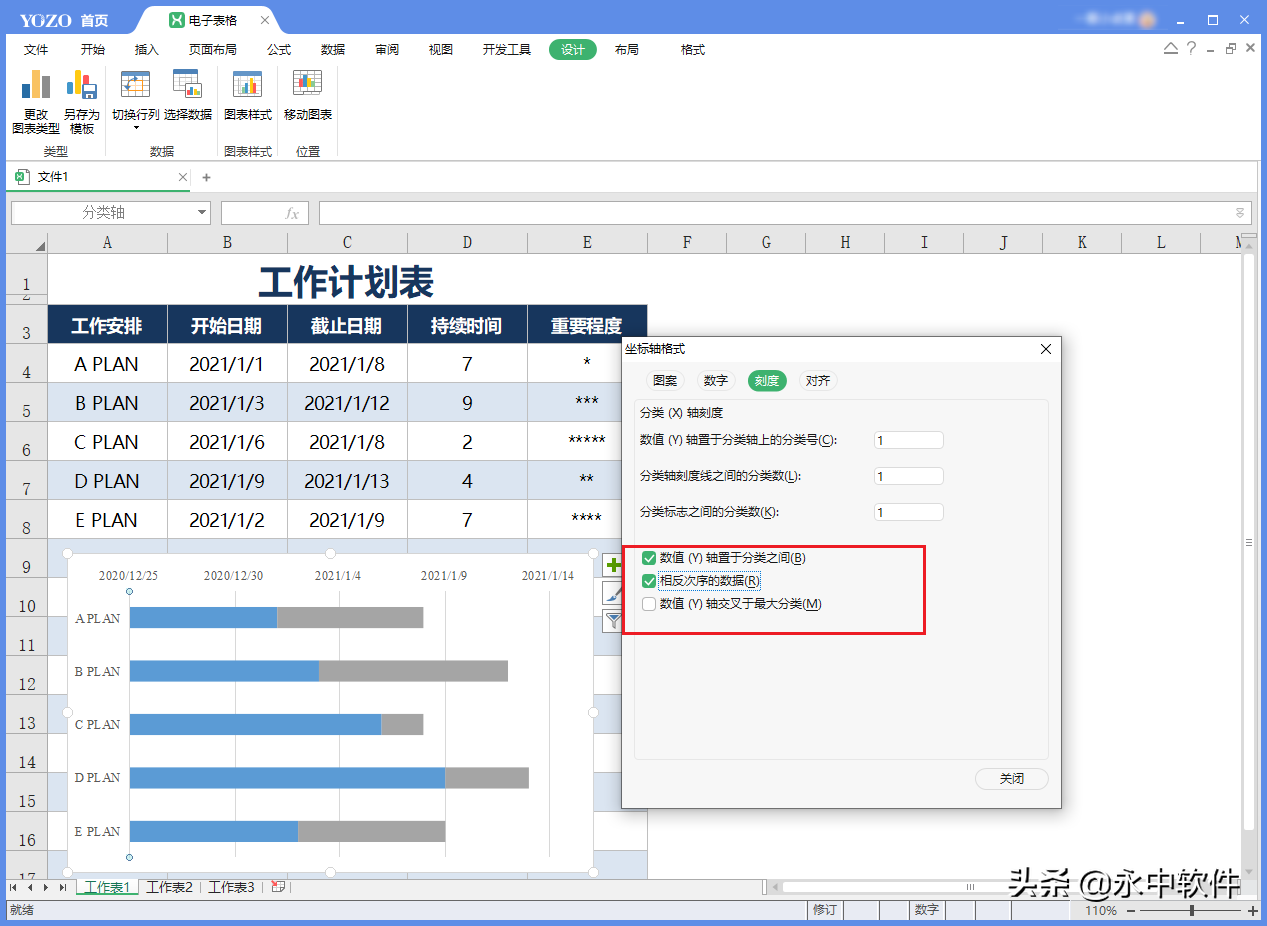1267x926 pixels.
Task: Expand the formula bar with the chevron
Action: click(1240, 213)
